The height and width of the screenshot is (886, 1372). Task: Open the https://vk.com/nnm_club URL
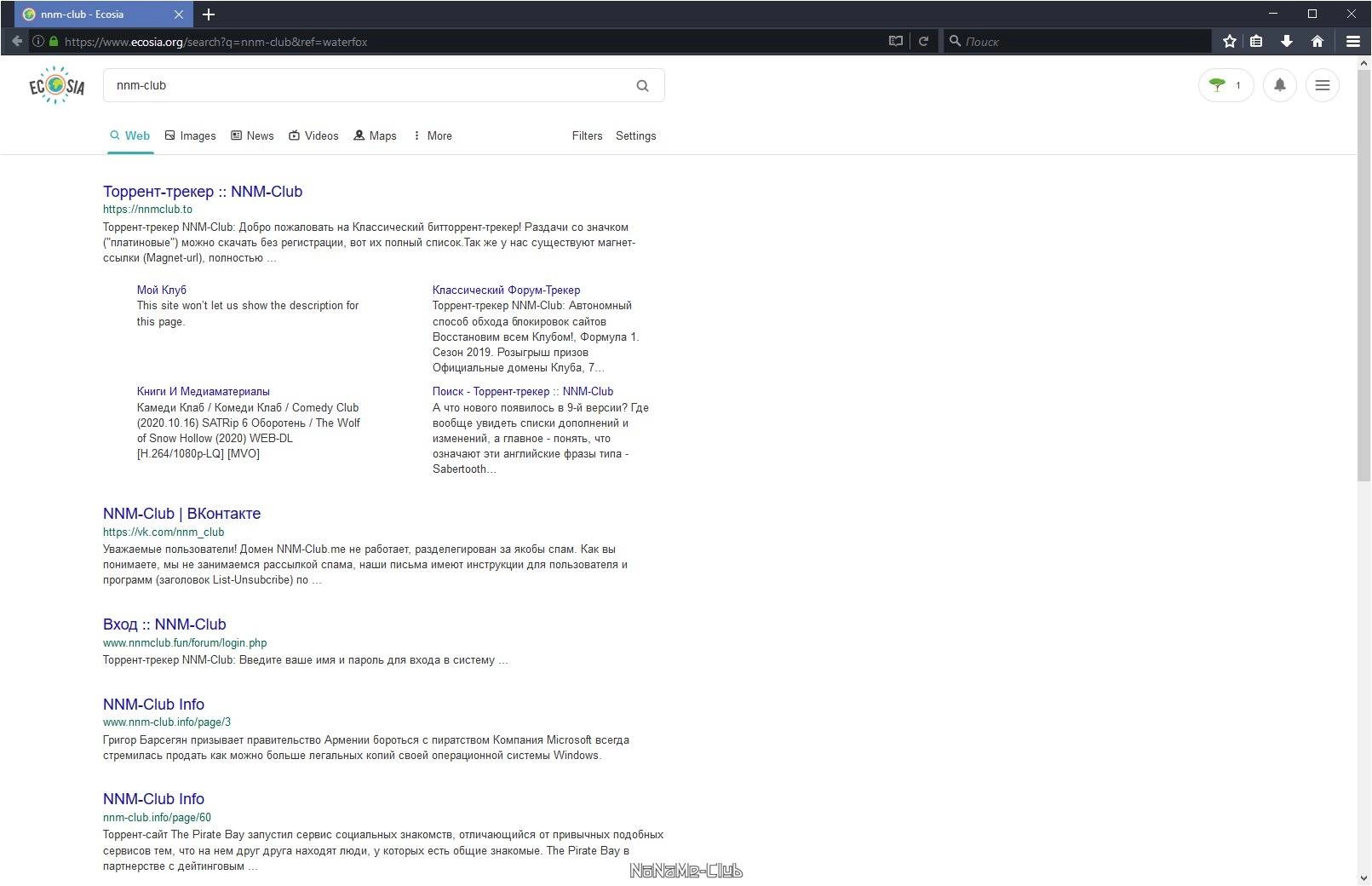click(164, 532)
